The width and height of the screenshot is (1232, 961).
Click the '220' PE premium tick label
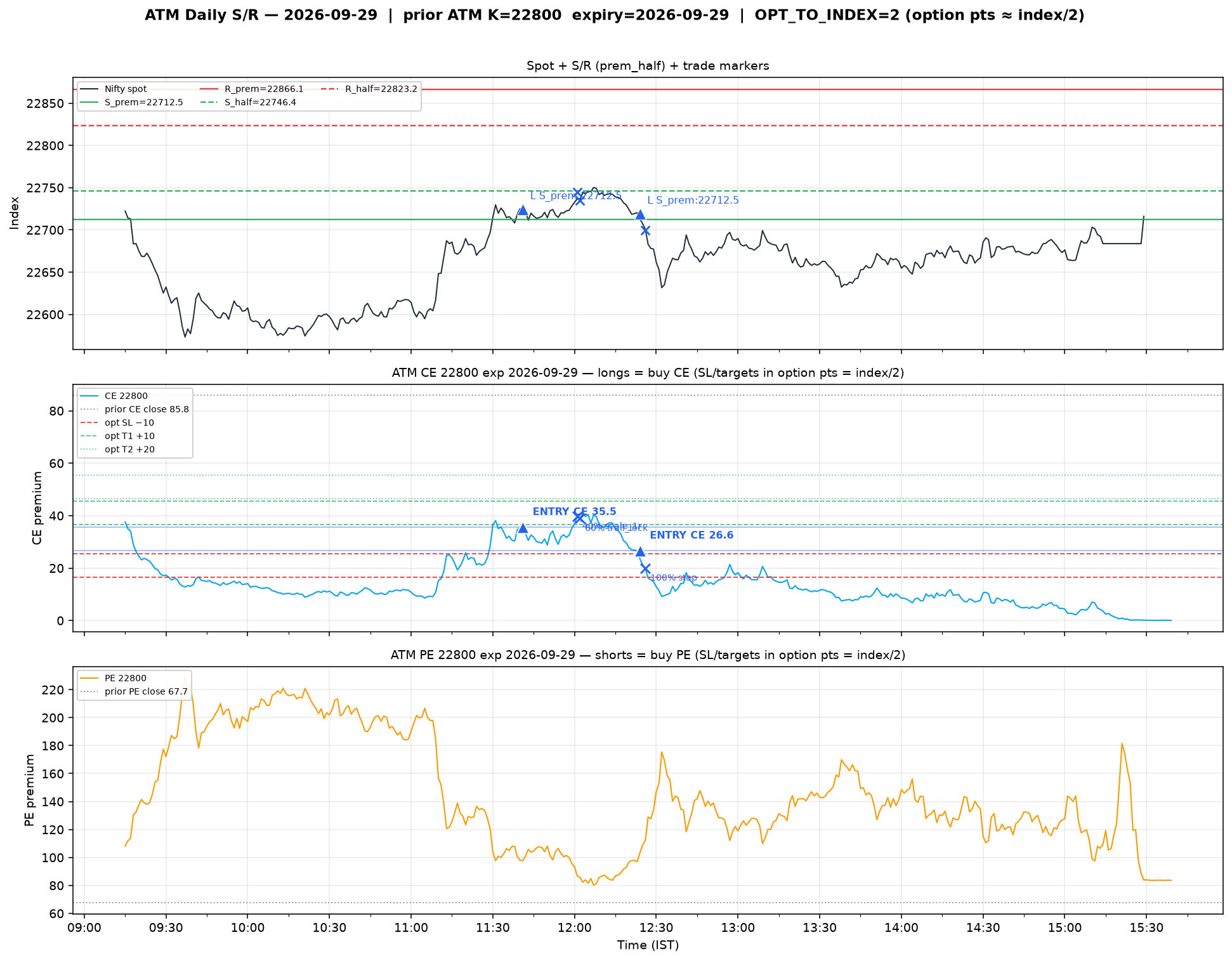[55, 690]
